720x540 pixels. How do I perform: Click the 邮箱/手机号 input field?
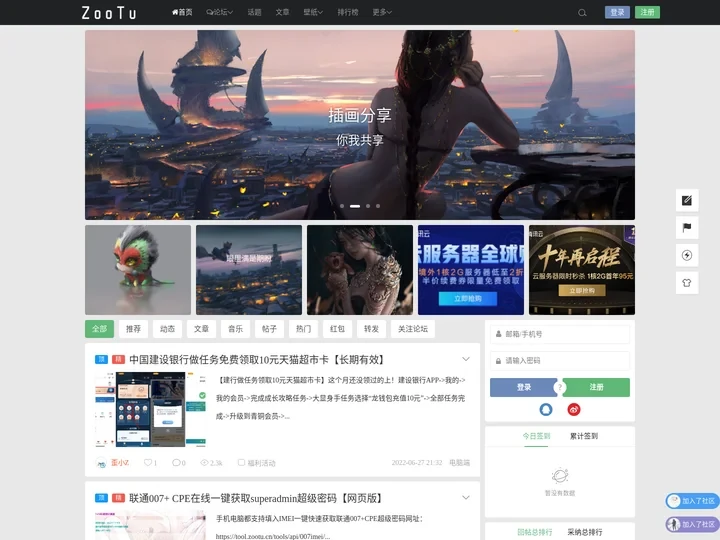[560, 334]
